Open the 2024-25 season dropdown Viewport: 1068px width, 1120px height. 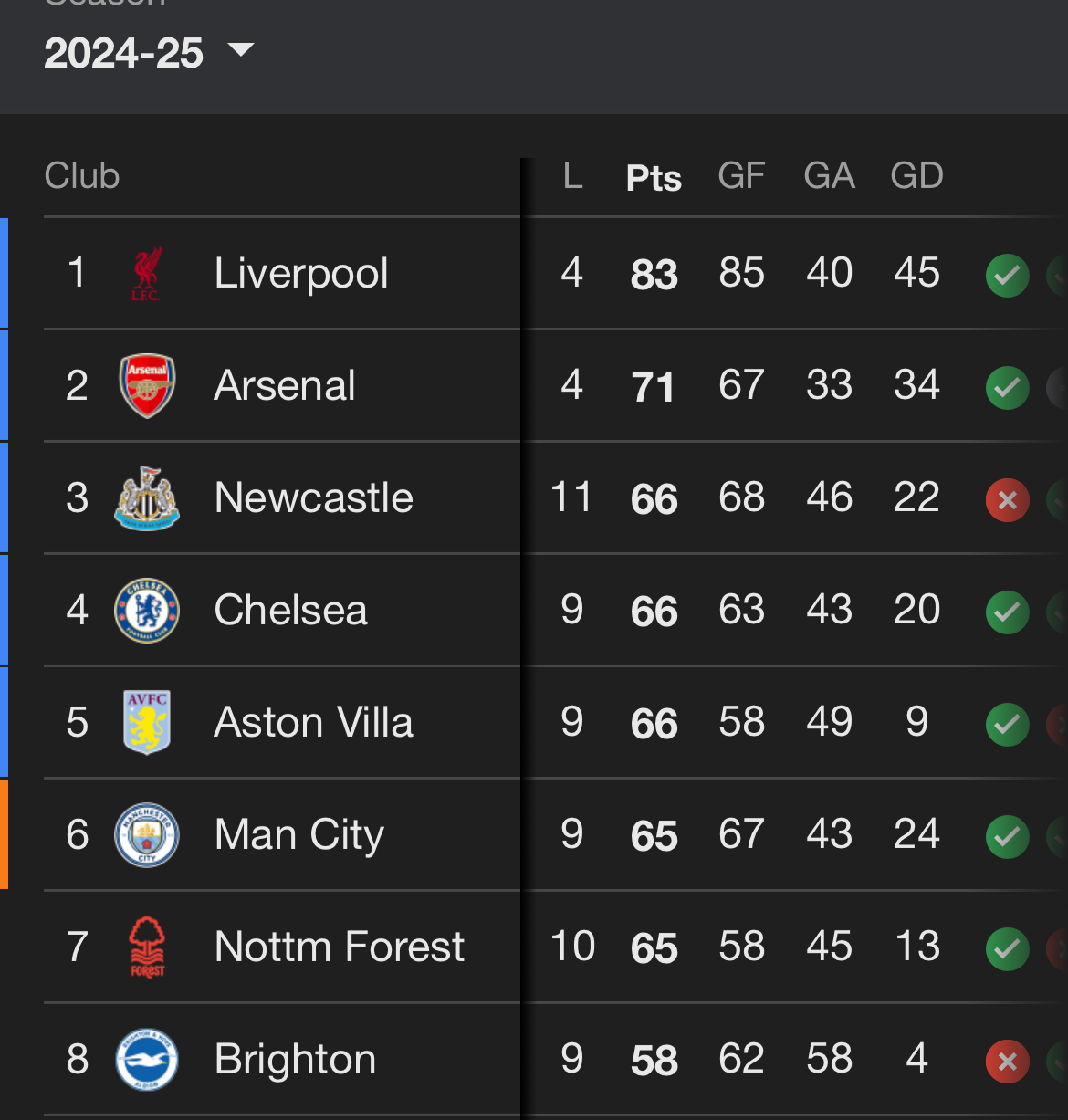tap(149, 53)
